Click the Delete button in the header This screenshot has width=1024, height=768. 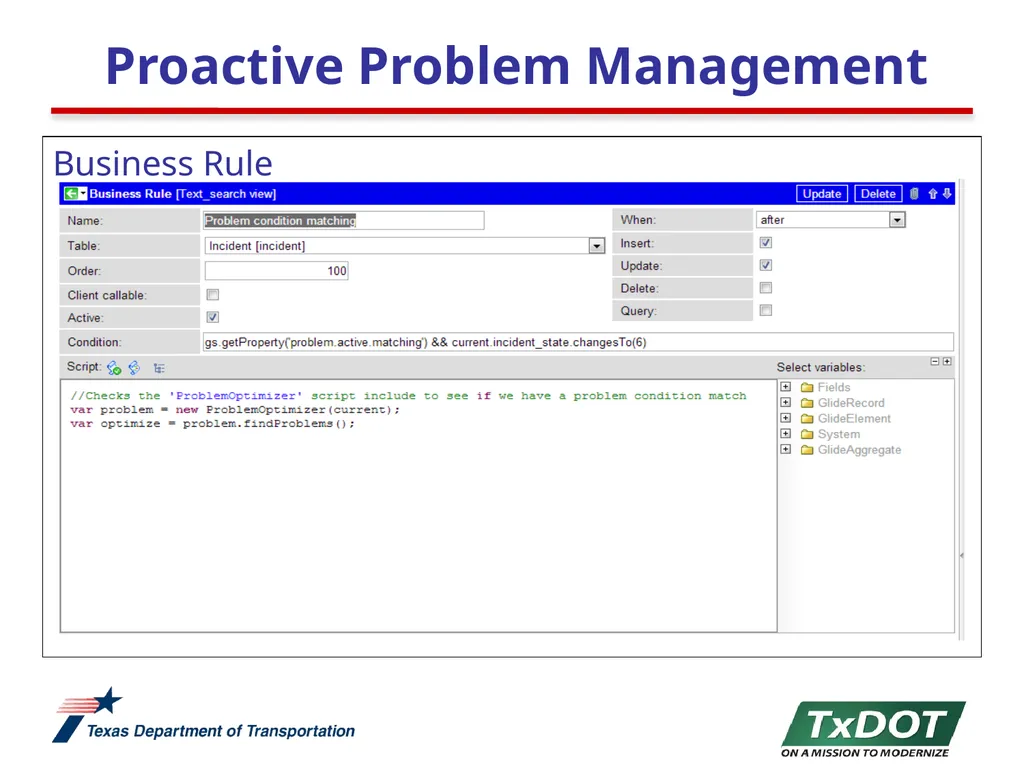click(x=878, y=194)
